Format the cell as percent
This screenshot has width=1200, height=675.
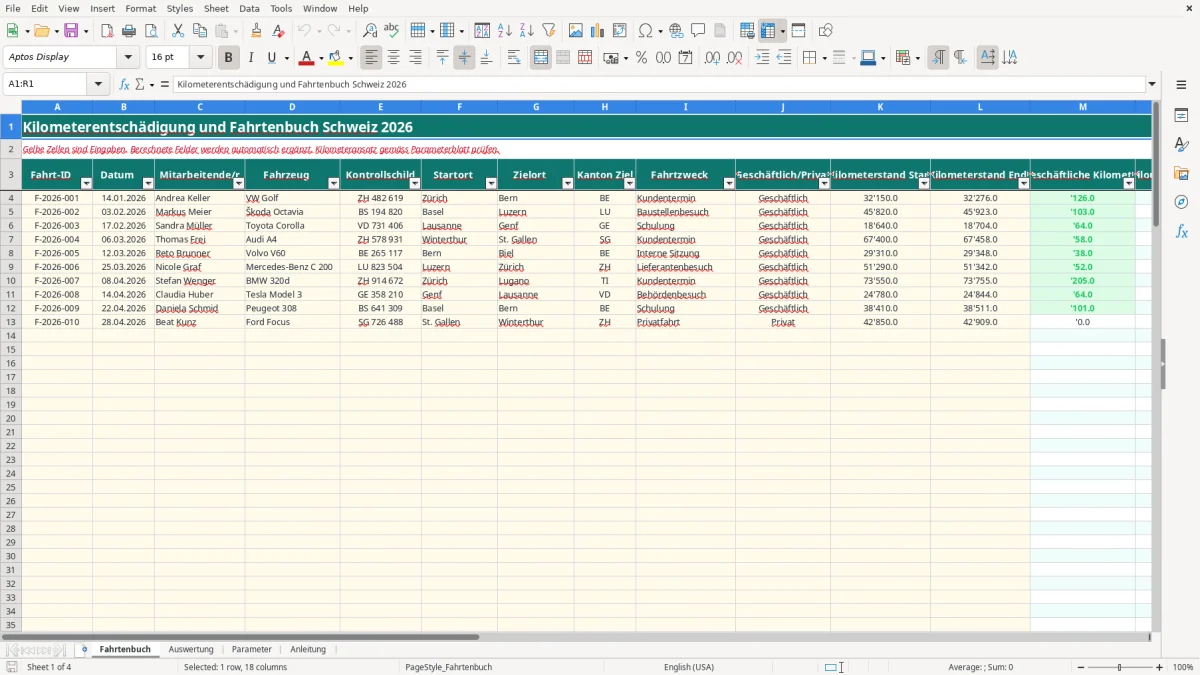(x=642, y=58)
